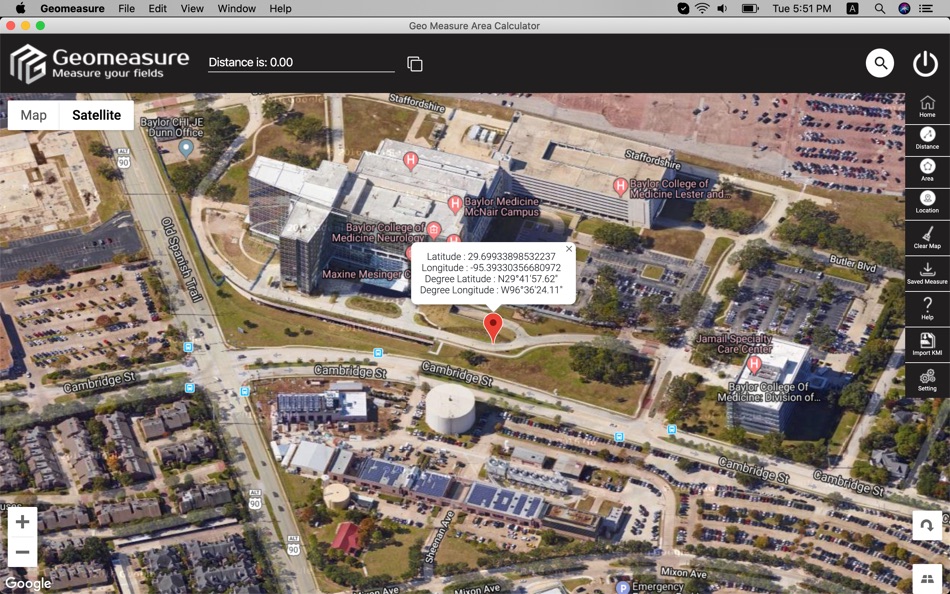950x594 pixels.
Task: Open the Window menu
Action: pyautogui.click(x=236, y=8)
